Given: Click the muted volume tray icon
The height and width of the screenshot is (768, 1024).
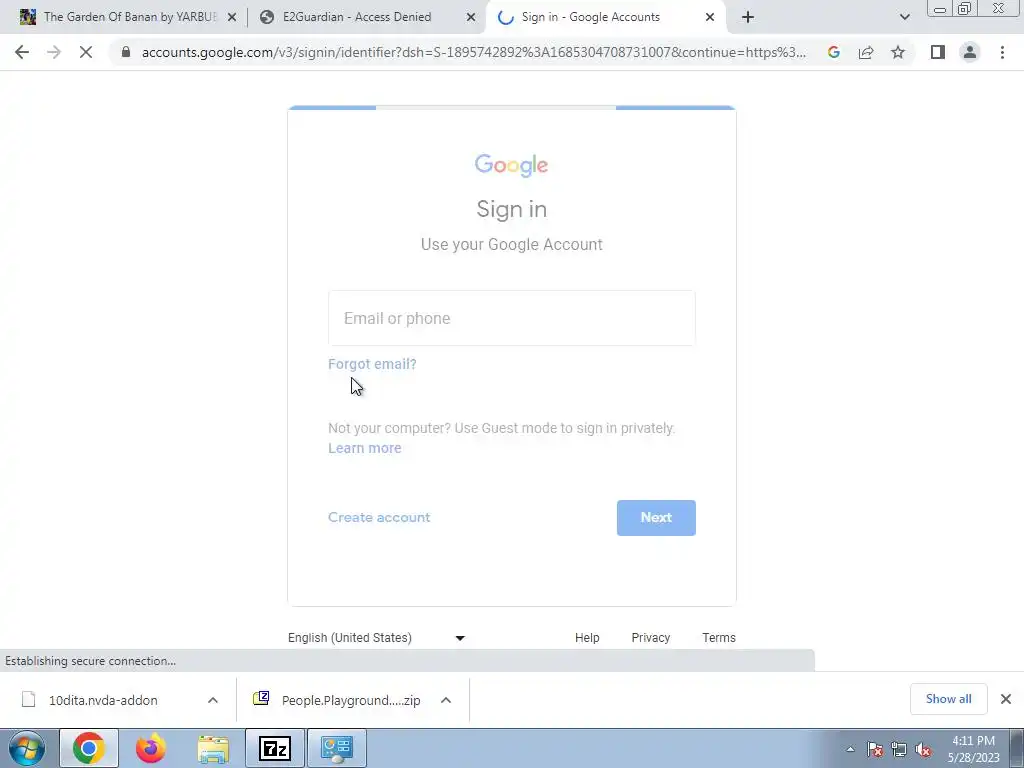Looking at the screenshot, I should (x=923, y=749).
